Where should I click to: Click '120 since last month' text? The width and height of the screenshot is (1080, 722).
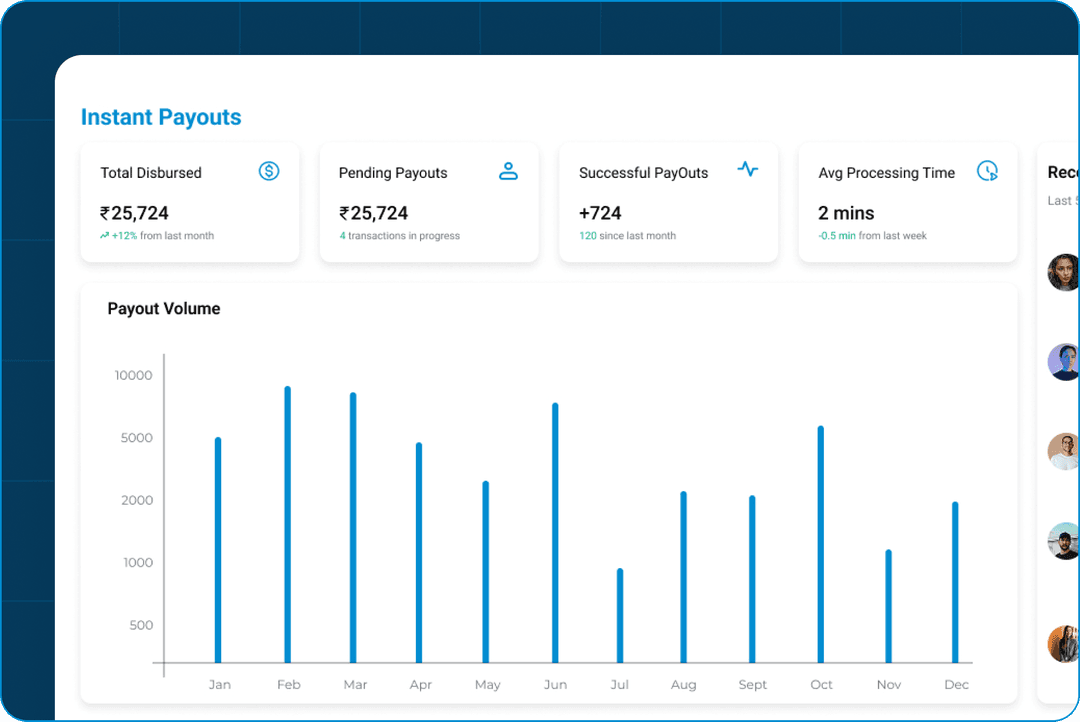627,236
